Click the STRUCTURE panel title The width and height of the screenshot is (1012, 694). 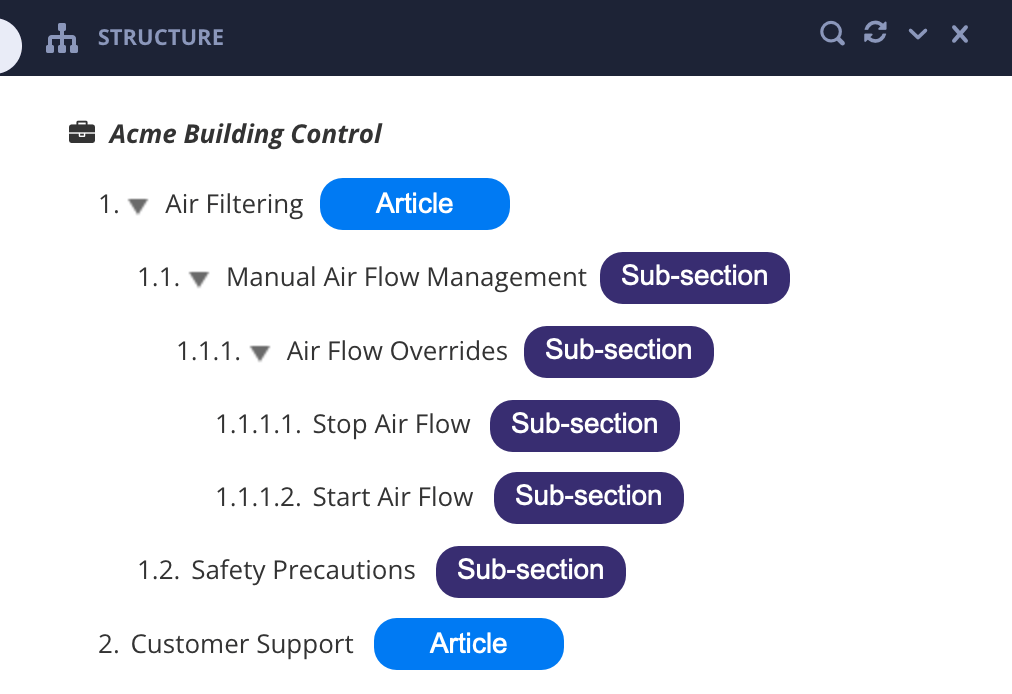pos(160,37)
